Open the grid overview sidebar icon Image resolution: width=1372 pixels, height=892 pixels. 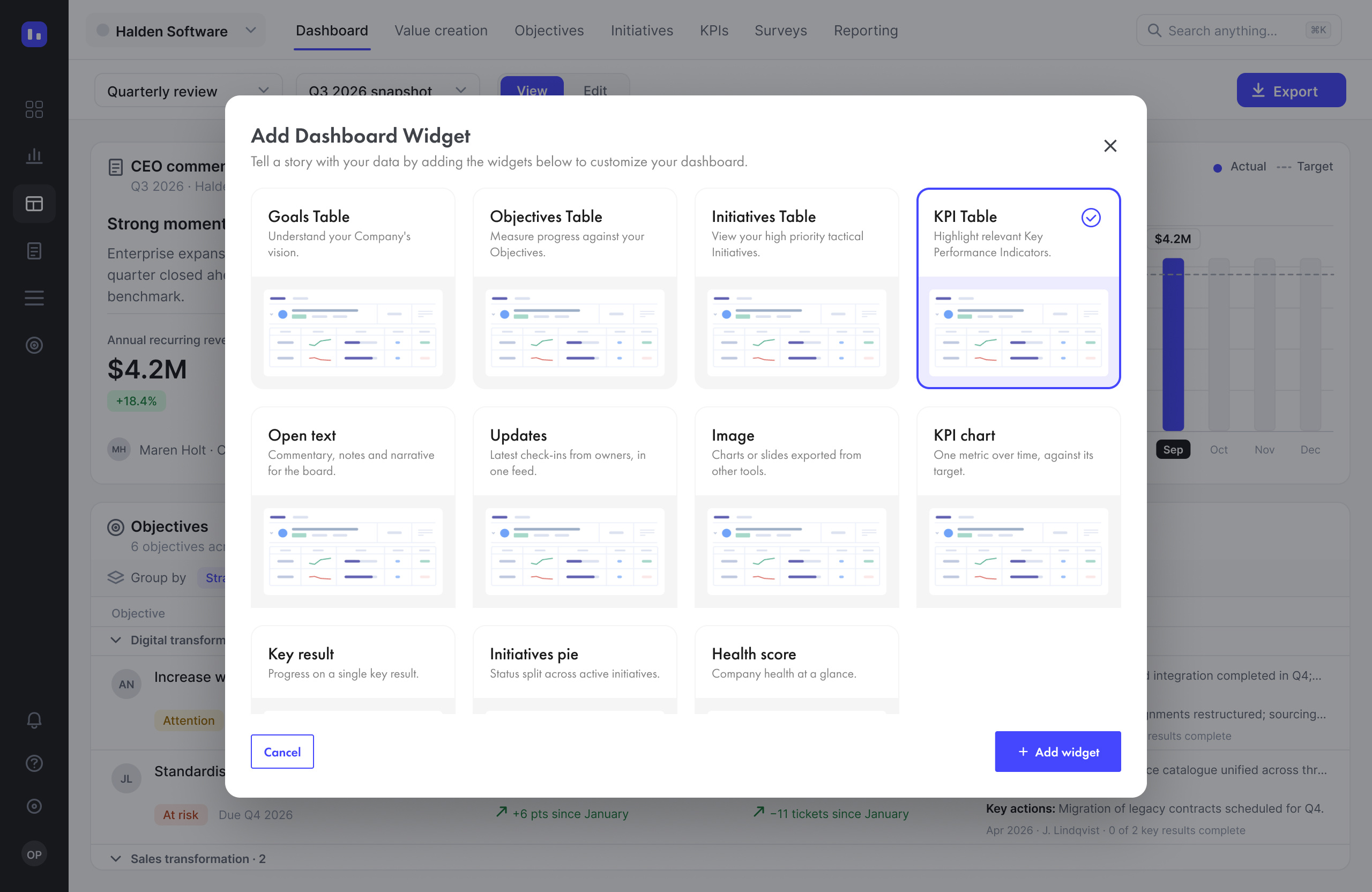pyautogui.click(x=34, y=109)
